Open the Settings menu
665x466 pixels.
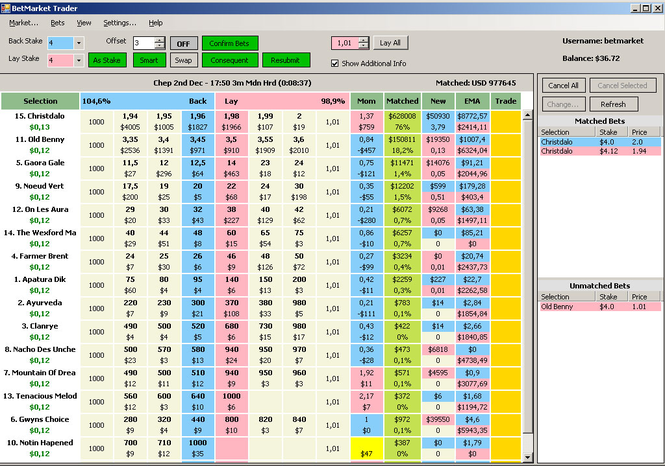(120, 23)
